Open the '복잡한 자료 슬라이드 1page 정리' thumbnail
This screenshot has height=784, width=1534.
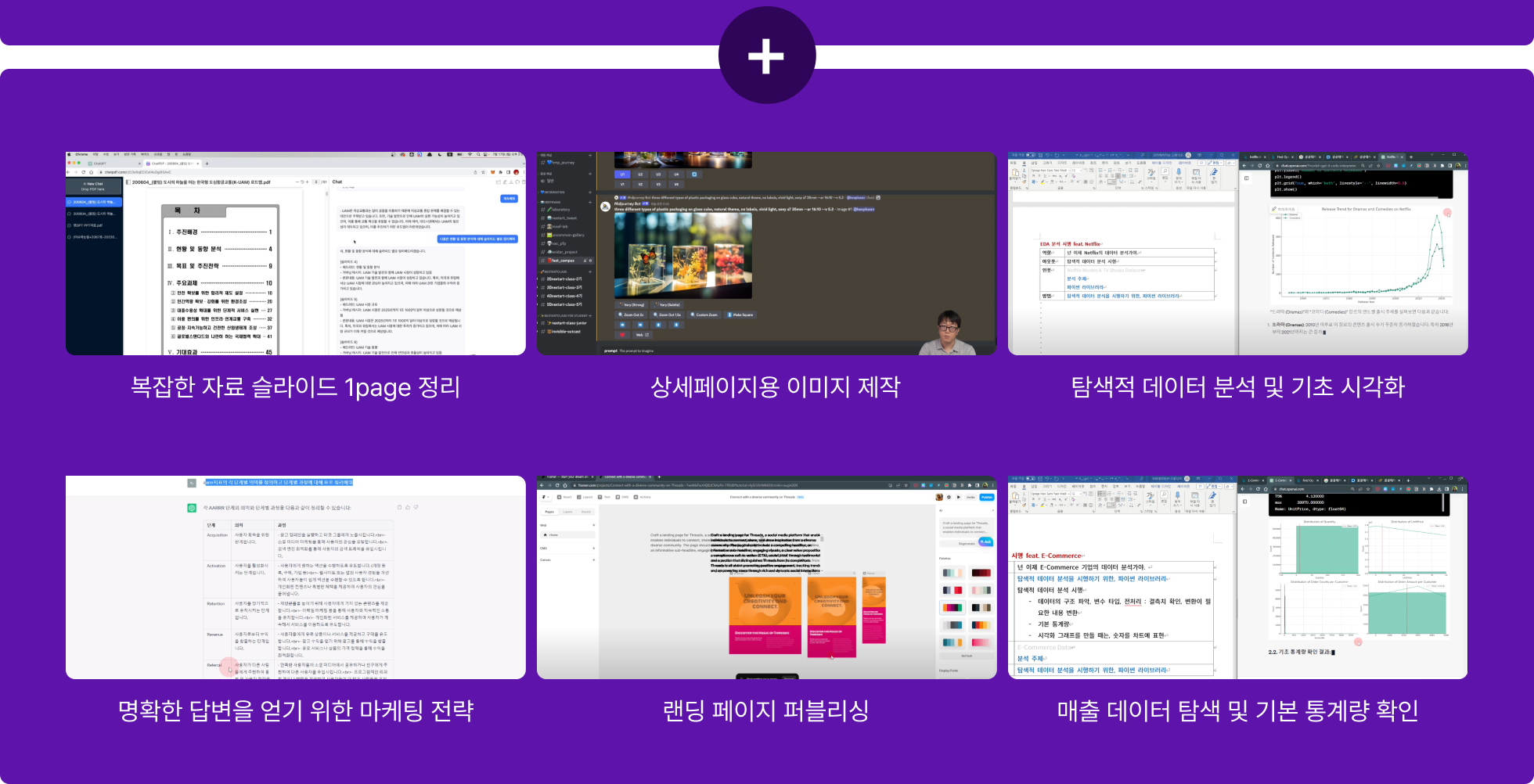[x=296, y=254]
